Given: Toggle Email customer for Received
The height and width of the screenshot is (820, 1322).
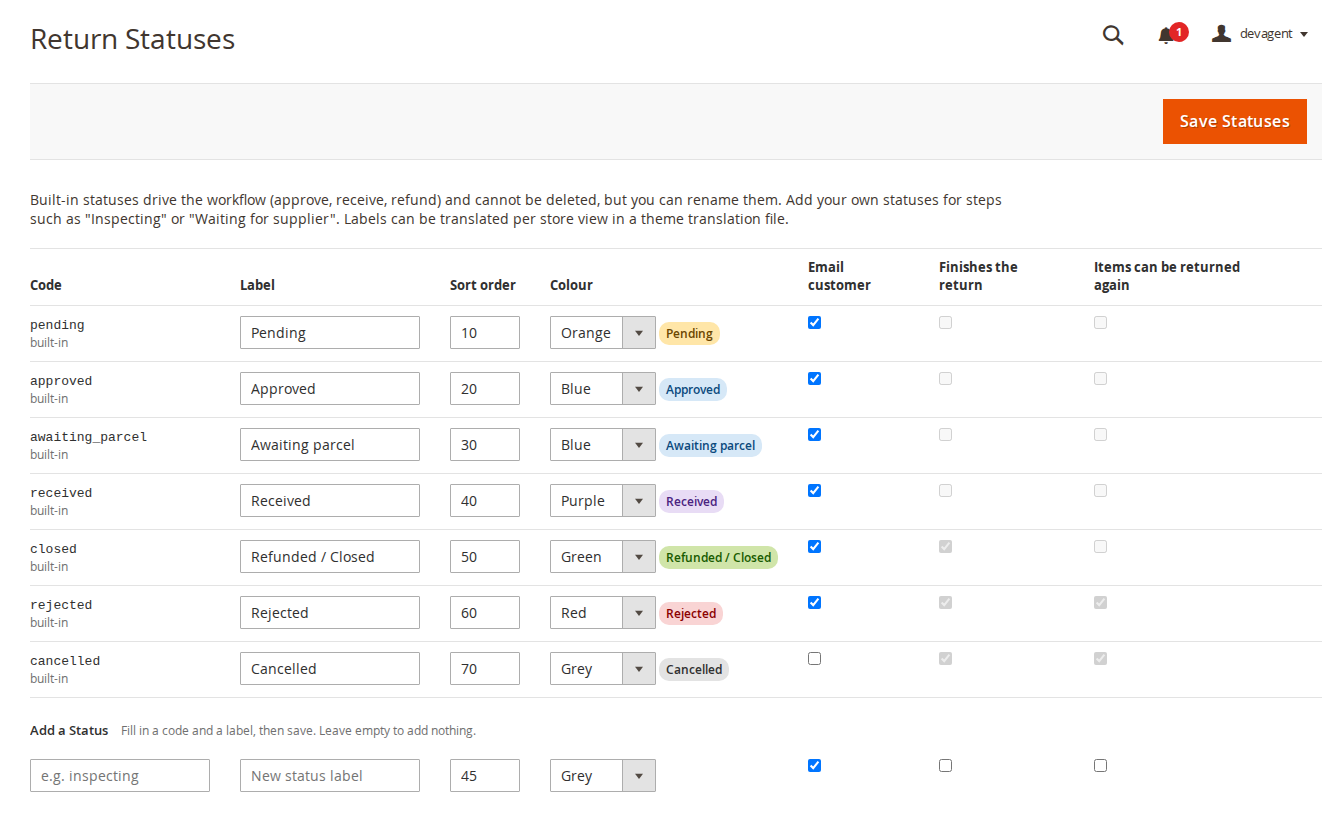Looking at the screenshot, I should pos(814,490).
